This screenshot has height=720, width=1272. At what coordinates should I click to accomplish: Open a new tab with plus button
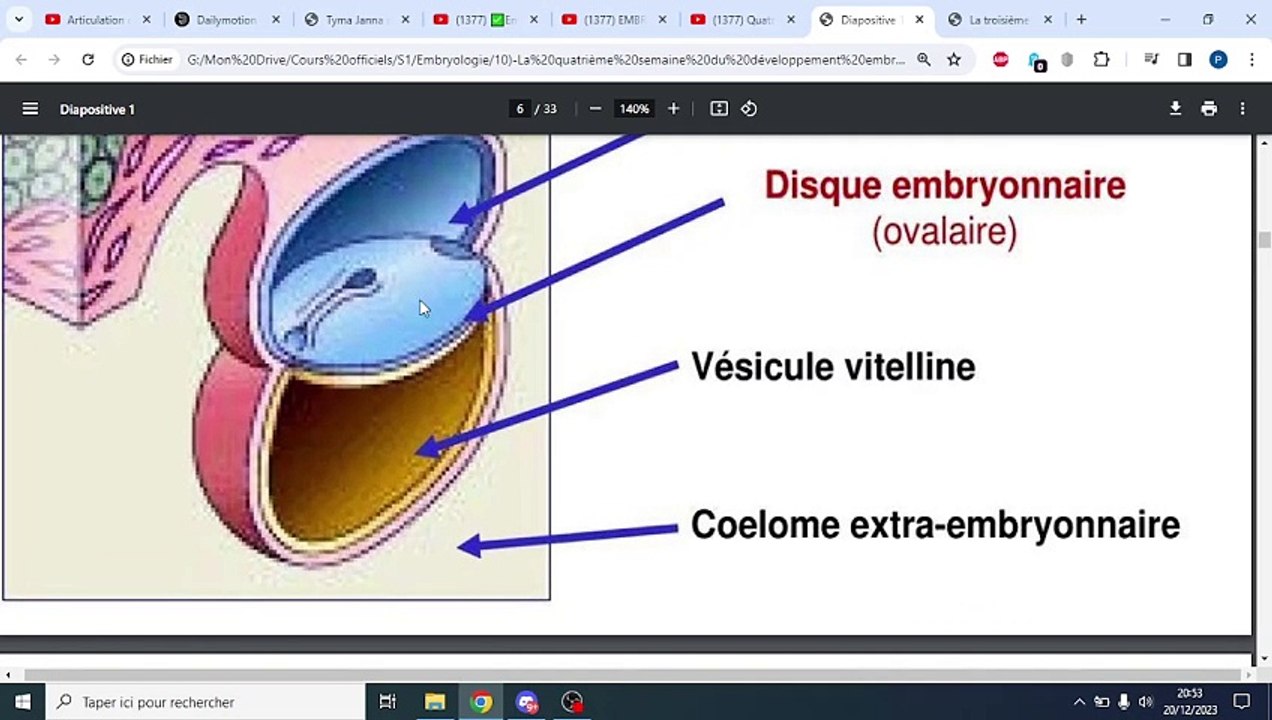[1081, 19]
